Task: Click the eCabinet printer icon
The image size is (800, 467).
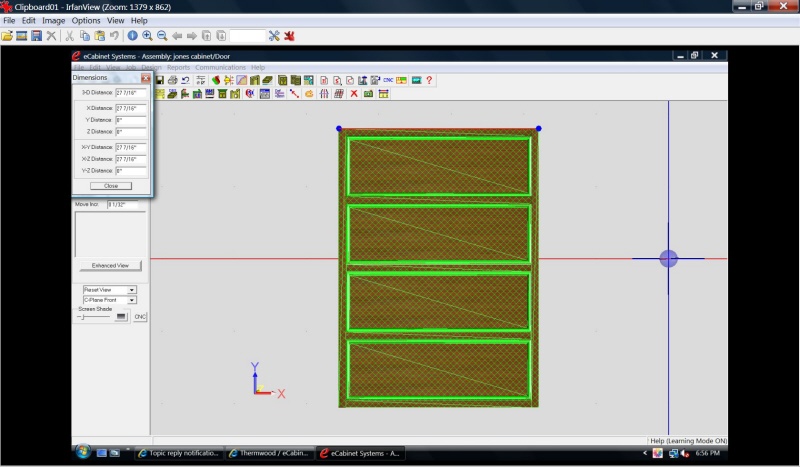Action: (x=172, y=80)
